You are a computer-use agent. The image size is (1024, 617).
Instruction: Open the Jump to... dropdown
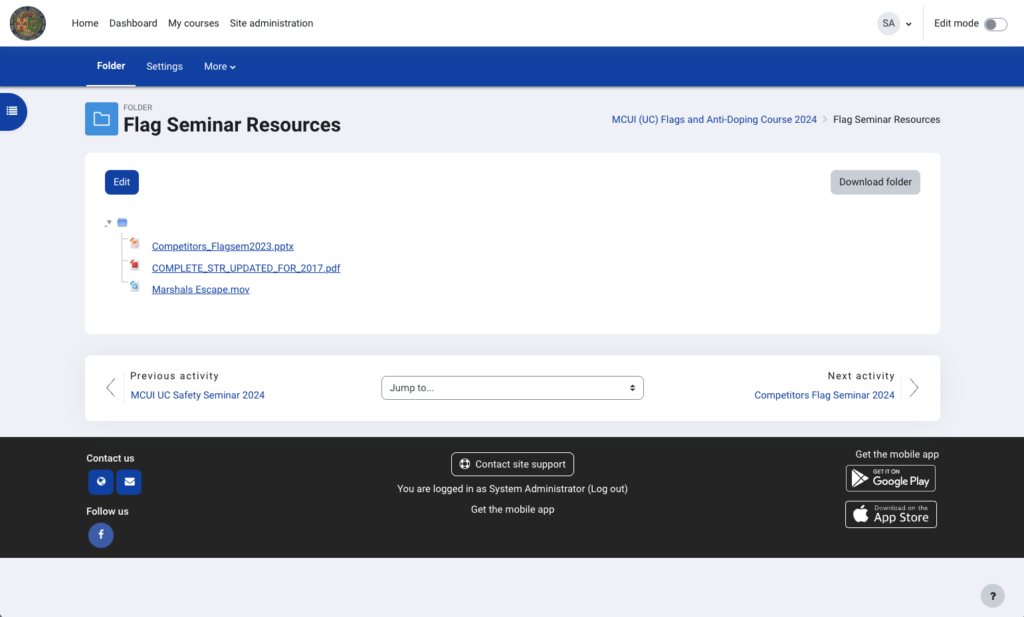pos(512,387)
